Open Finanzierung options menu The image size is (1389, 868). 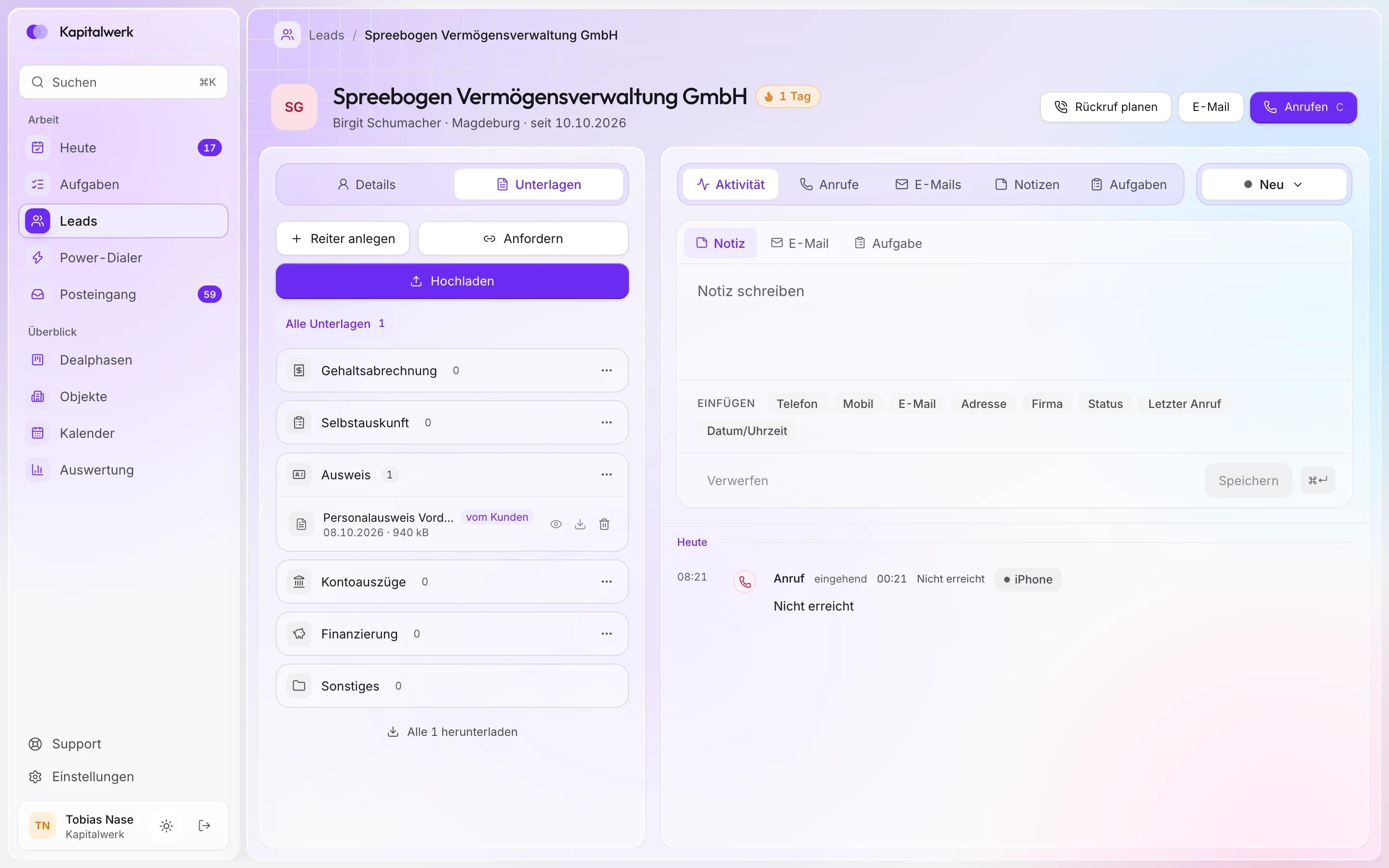[x=607, y=634]
